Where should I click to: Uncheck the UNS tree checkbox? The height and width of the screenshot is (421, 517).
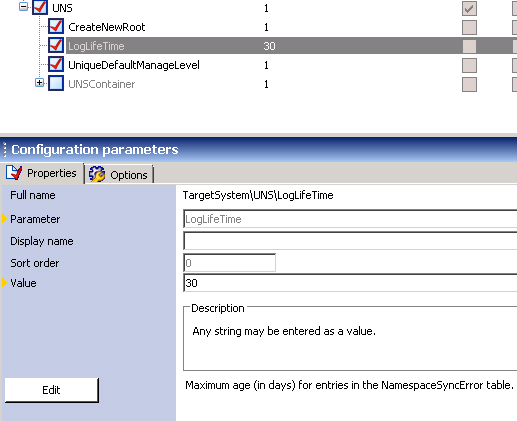coord(40,7)
